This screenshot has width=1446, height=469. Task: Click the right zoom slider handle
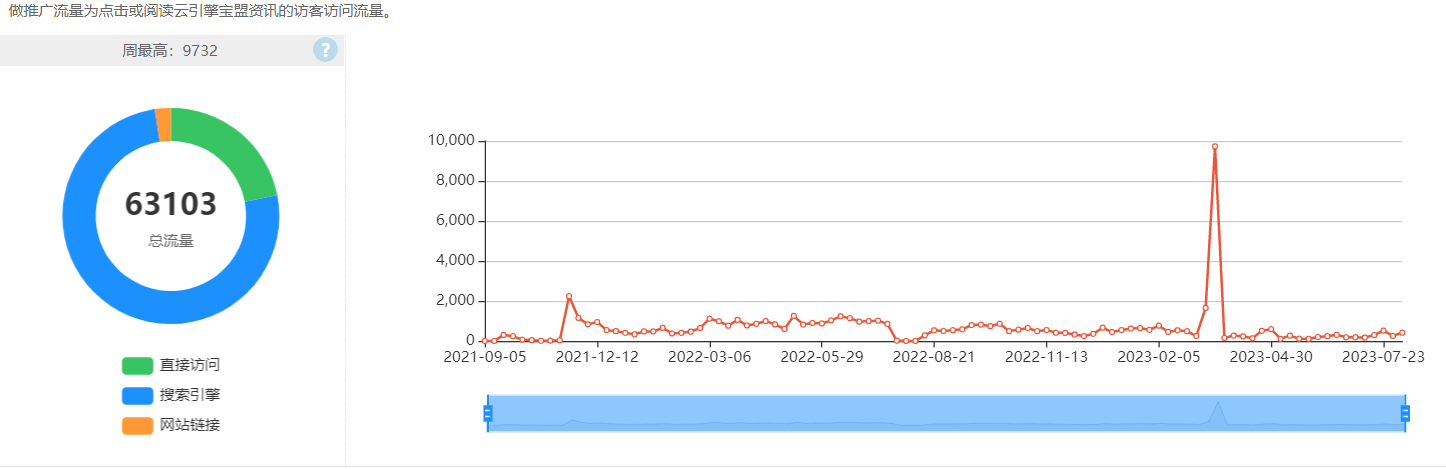1405,413
